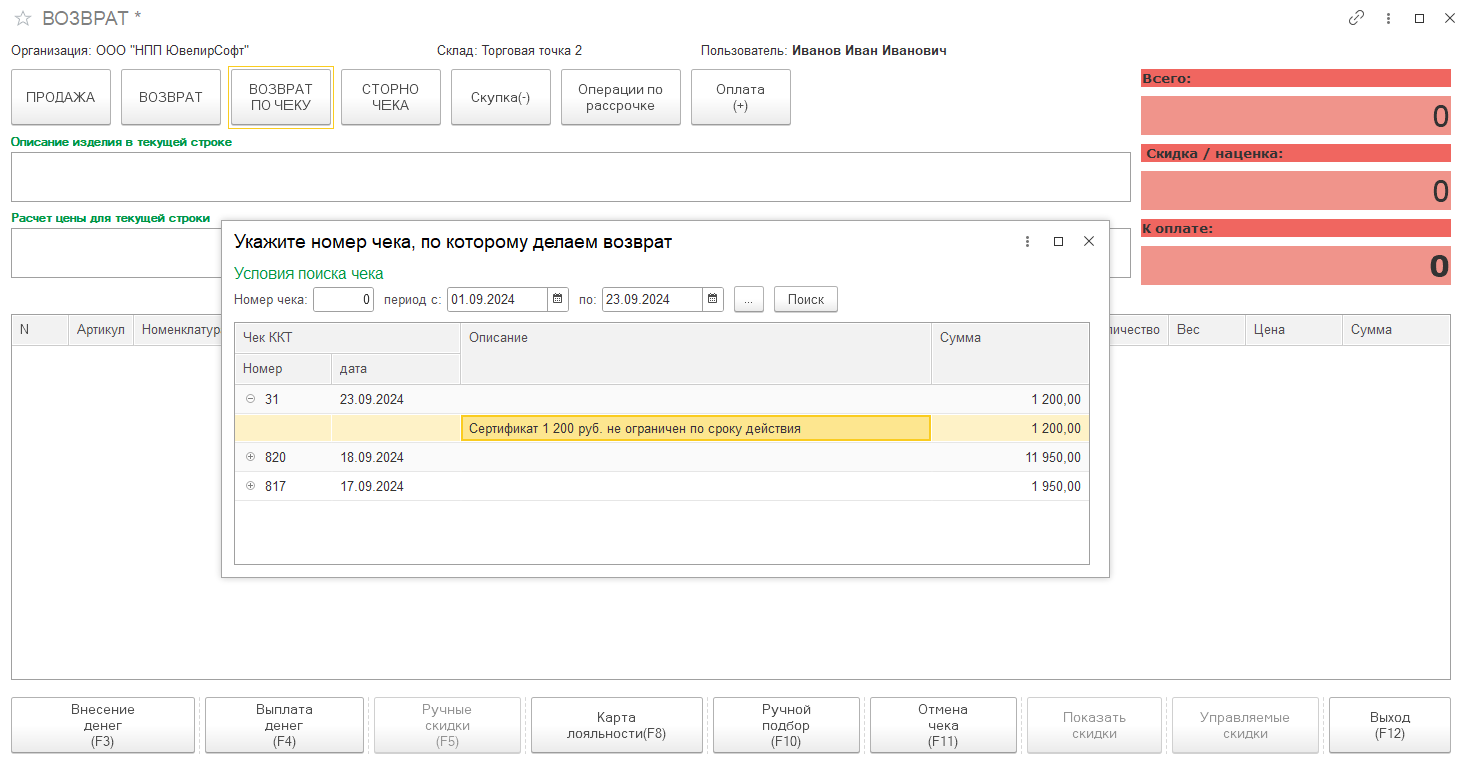The image size is (1468, 762).
Task: Click Скидка / наценка value field
Action: click(x=1296, y=191)
